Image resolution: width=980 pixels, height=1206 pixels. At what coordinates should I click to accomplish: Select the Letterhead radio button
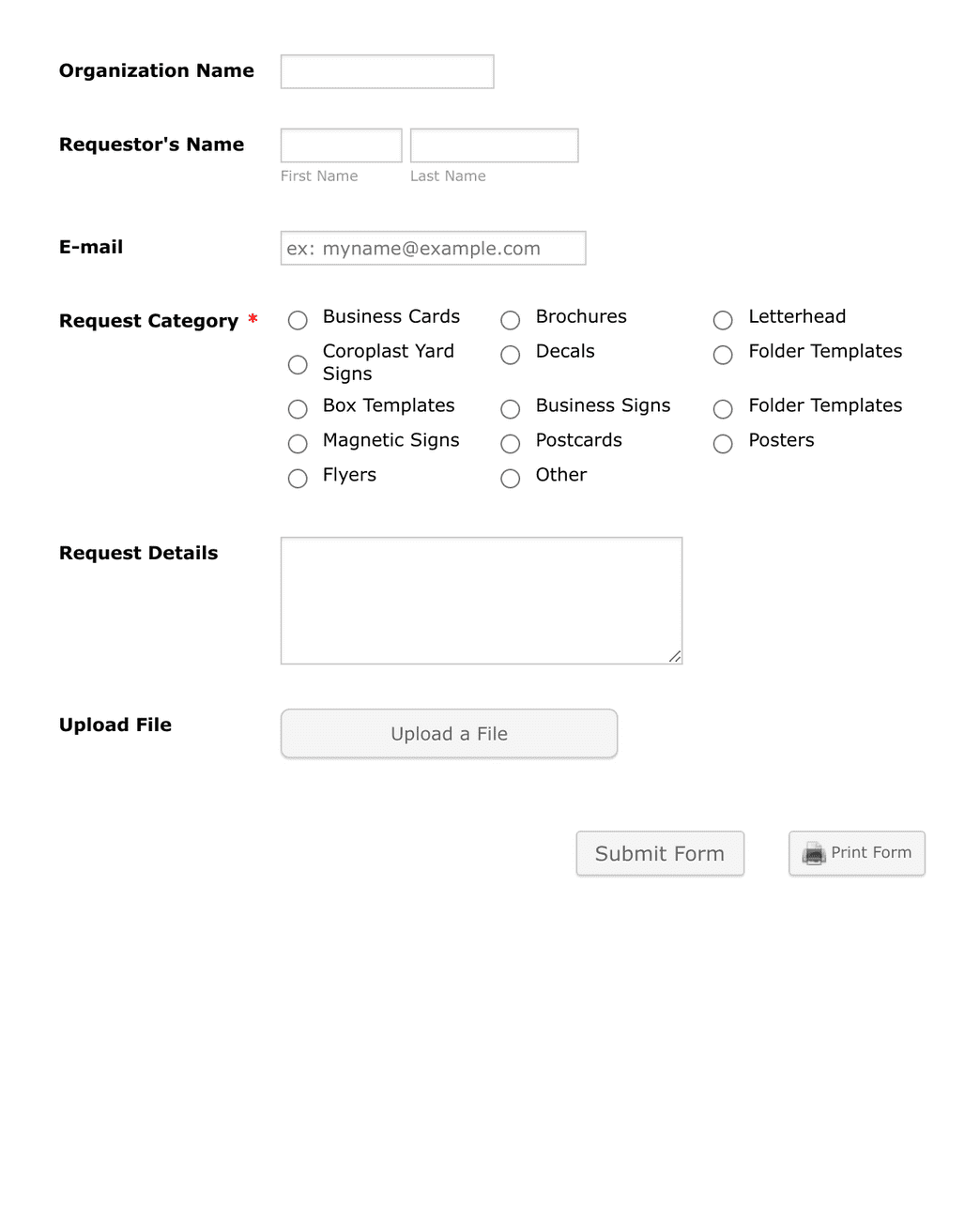pos(723,320)
